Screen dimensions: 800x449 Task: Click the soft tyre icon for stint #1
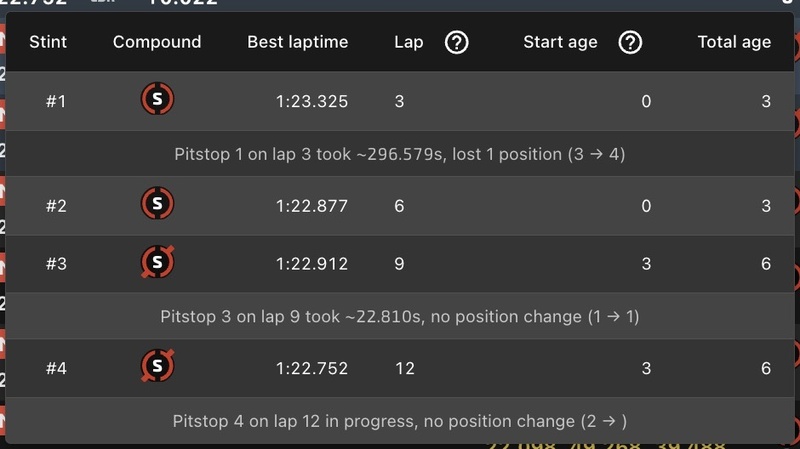point(157,100)
